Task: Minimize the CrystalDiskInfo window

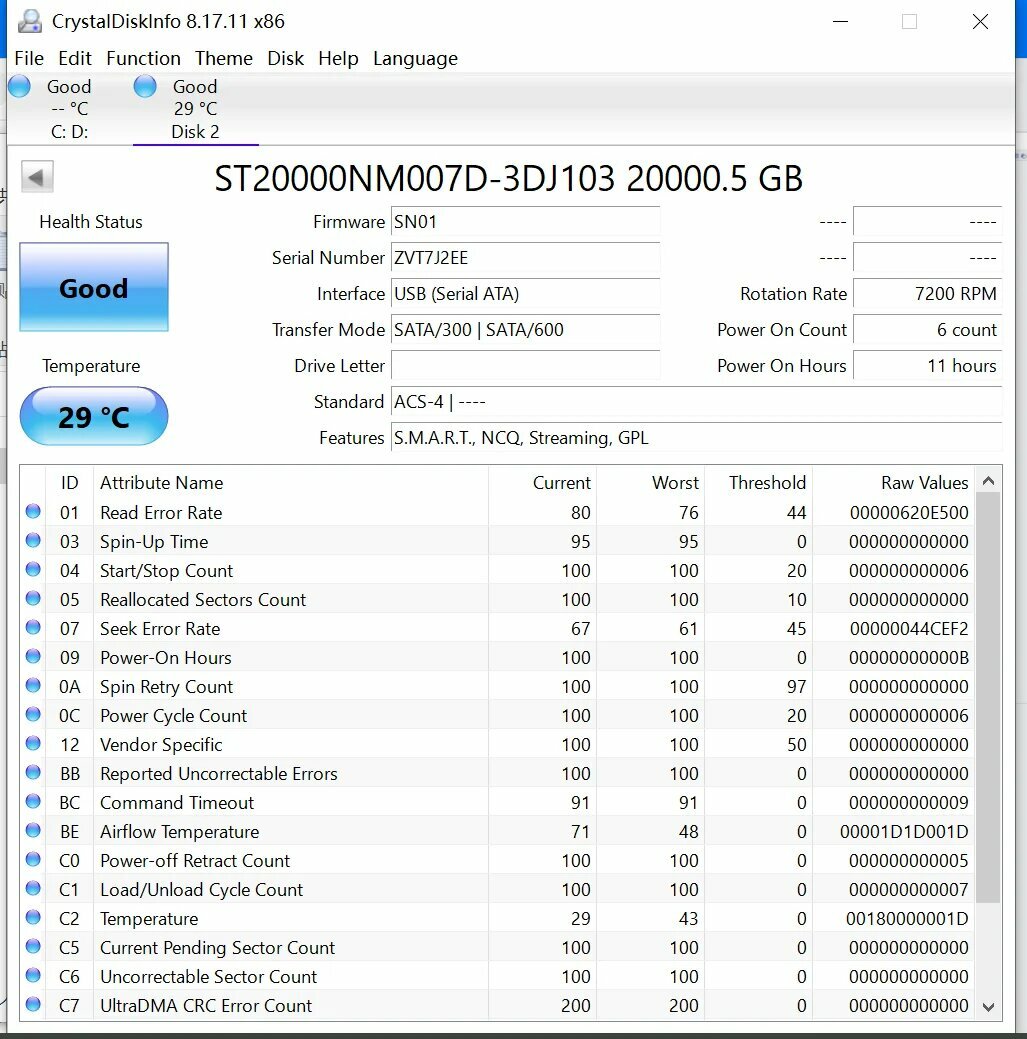Action: pos(840,21)
